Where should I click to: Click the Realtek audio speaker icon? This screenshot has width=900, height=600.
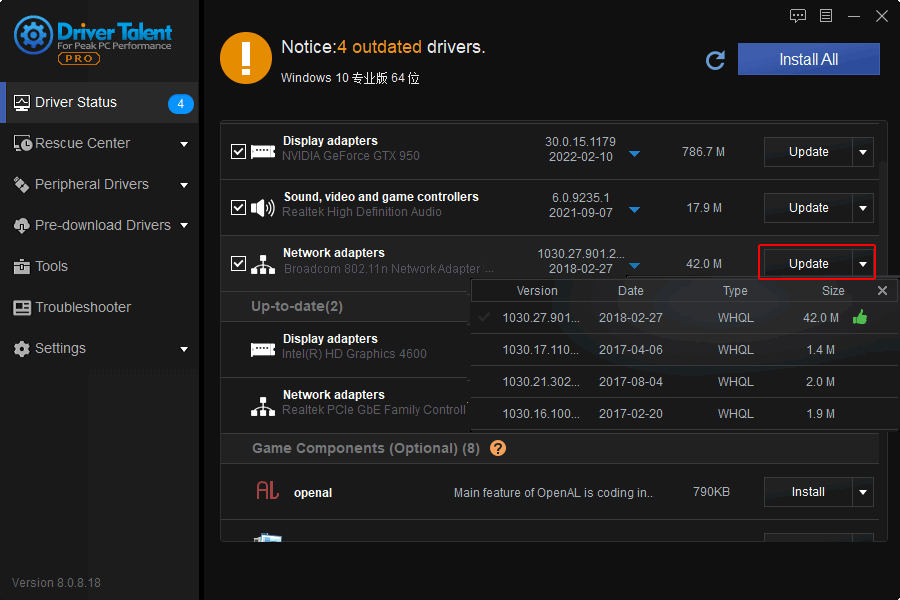tap(263, 207)
